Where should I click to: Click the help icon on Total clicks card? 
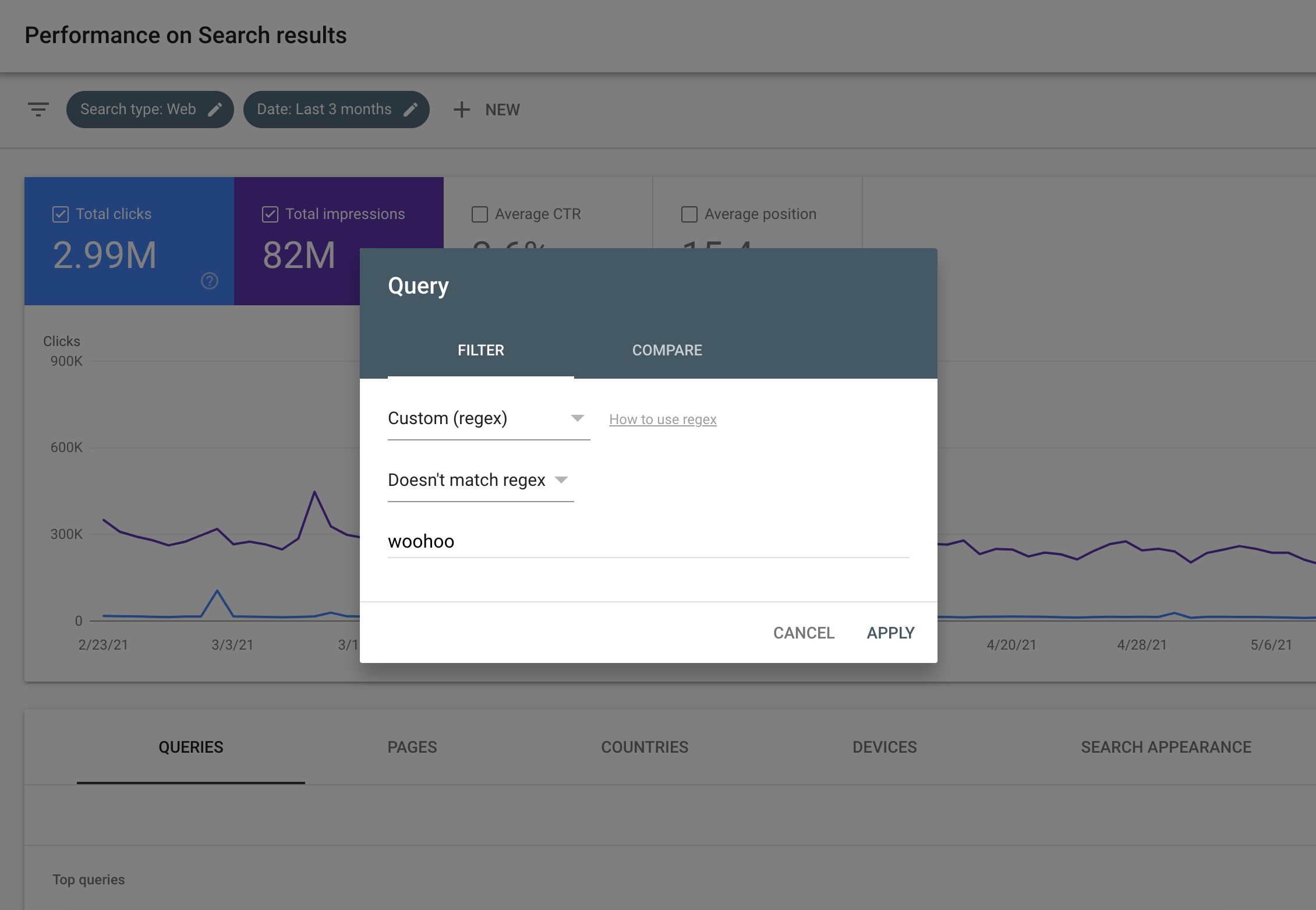pos(208,280)
